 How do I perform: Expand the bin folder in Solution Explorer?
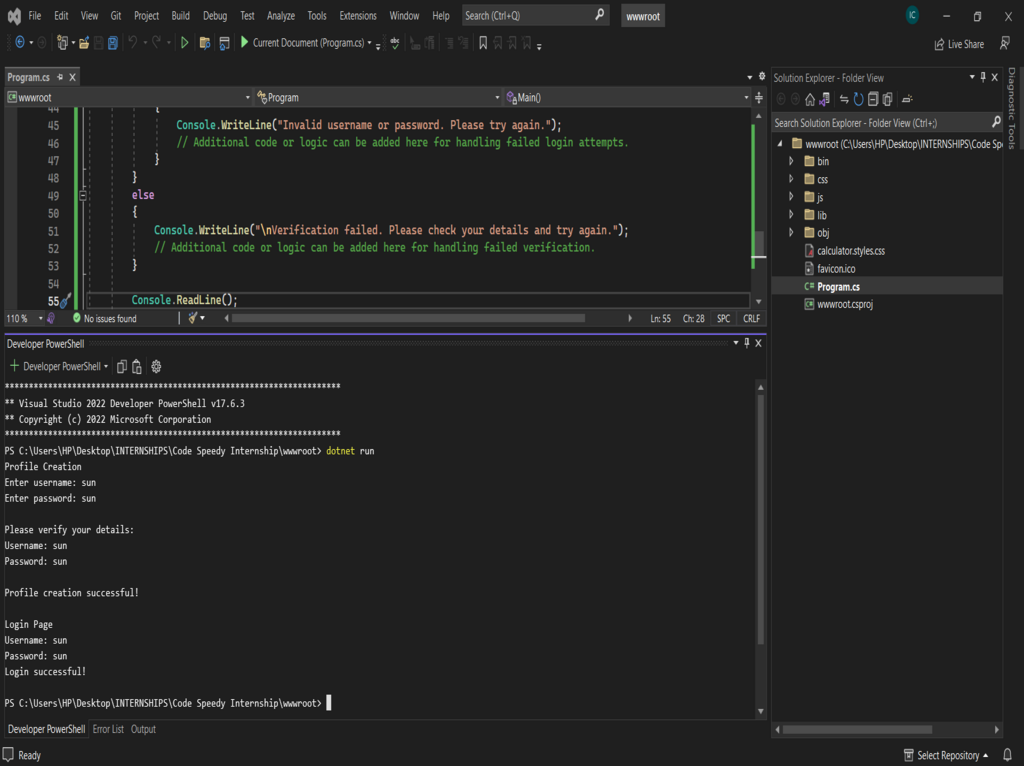click(x=791, y=161)
